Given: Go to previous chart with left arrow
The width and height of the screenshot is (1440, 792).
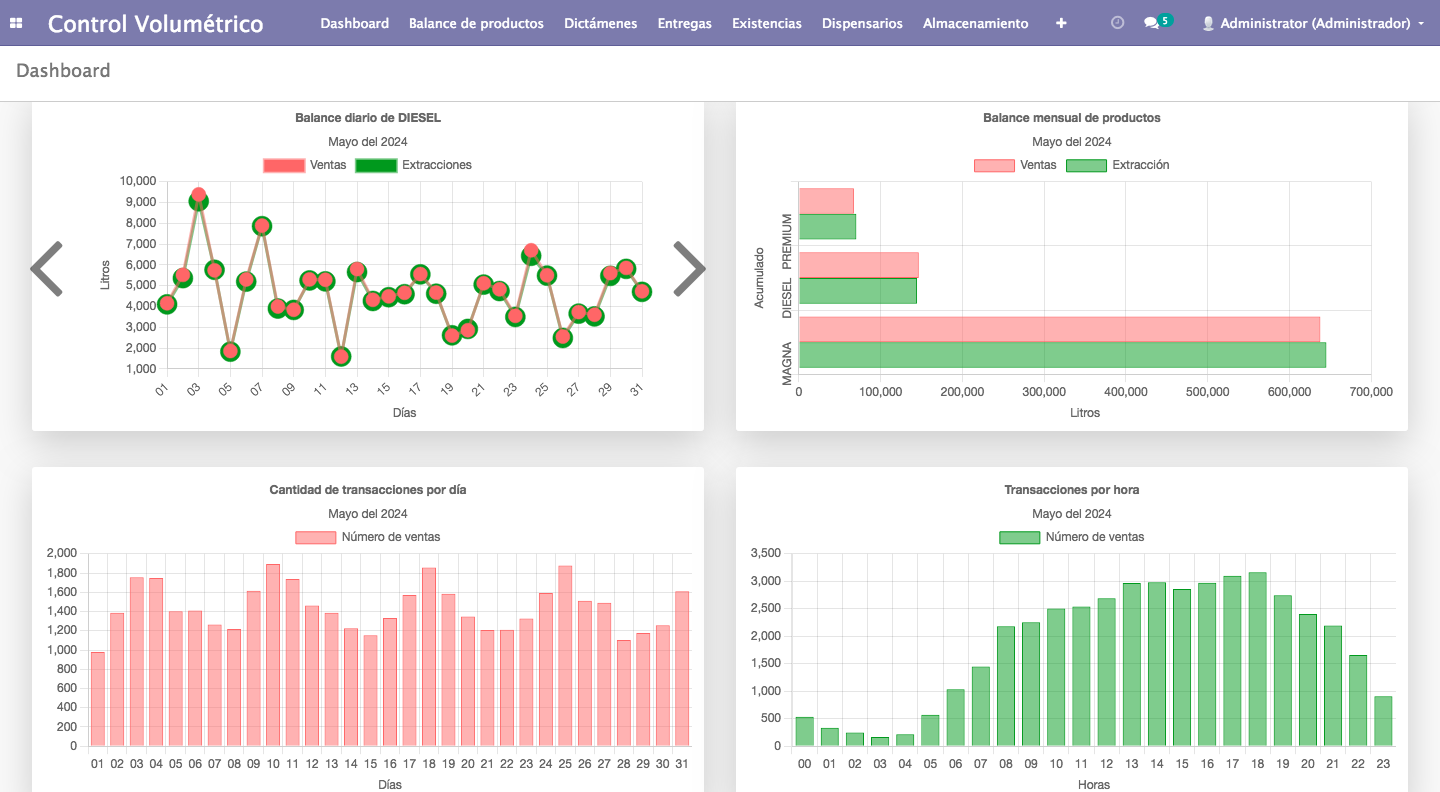Looking at the screenshot, I should 47,269.
